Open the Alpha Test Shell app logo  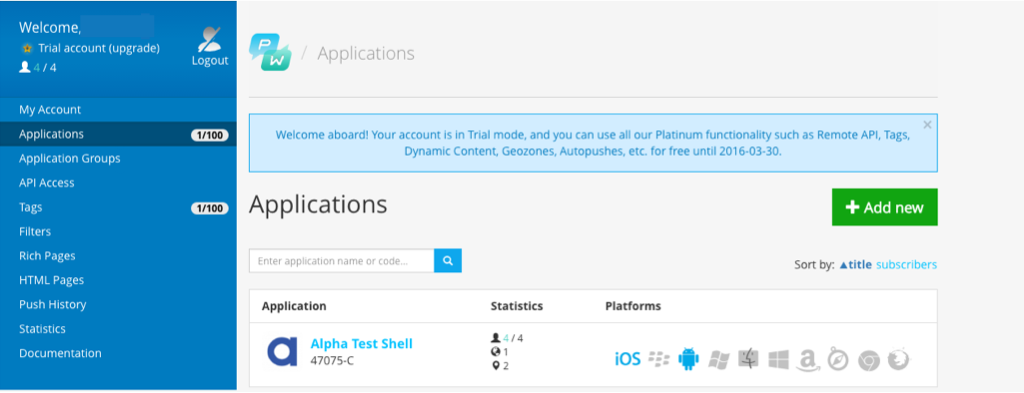282,351
